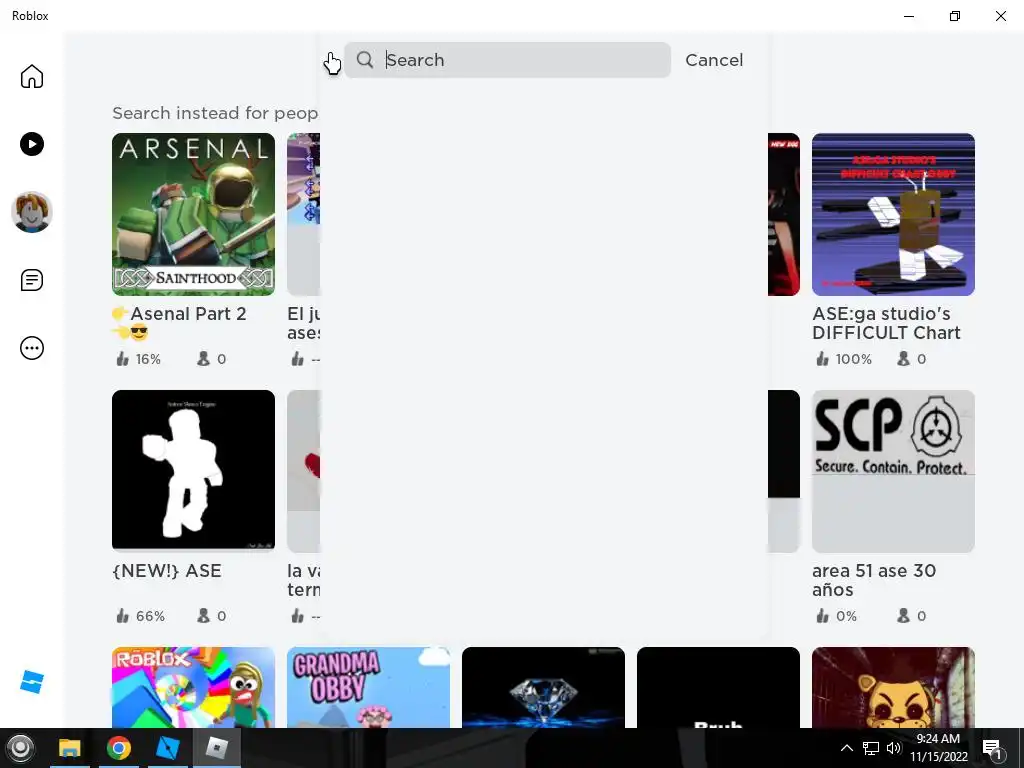Screen dimensions: 1024x768
Task: Open the '{NEW!} ASE' game title
Action: (x=167, y=571)
